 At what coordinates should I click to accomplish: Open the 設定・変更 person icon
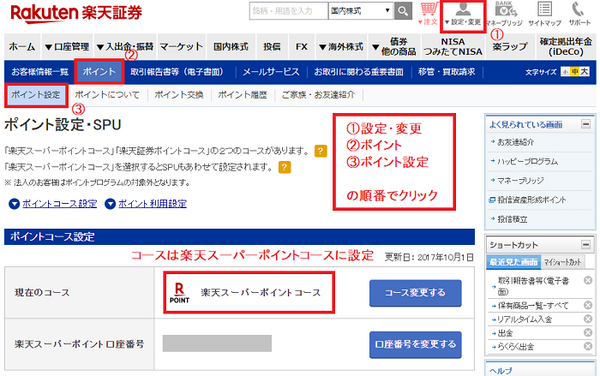click(463, 8)
